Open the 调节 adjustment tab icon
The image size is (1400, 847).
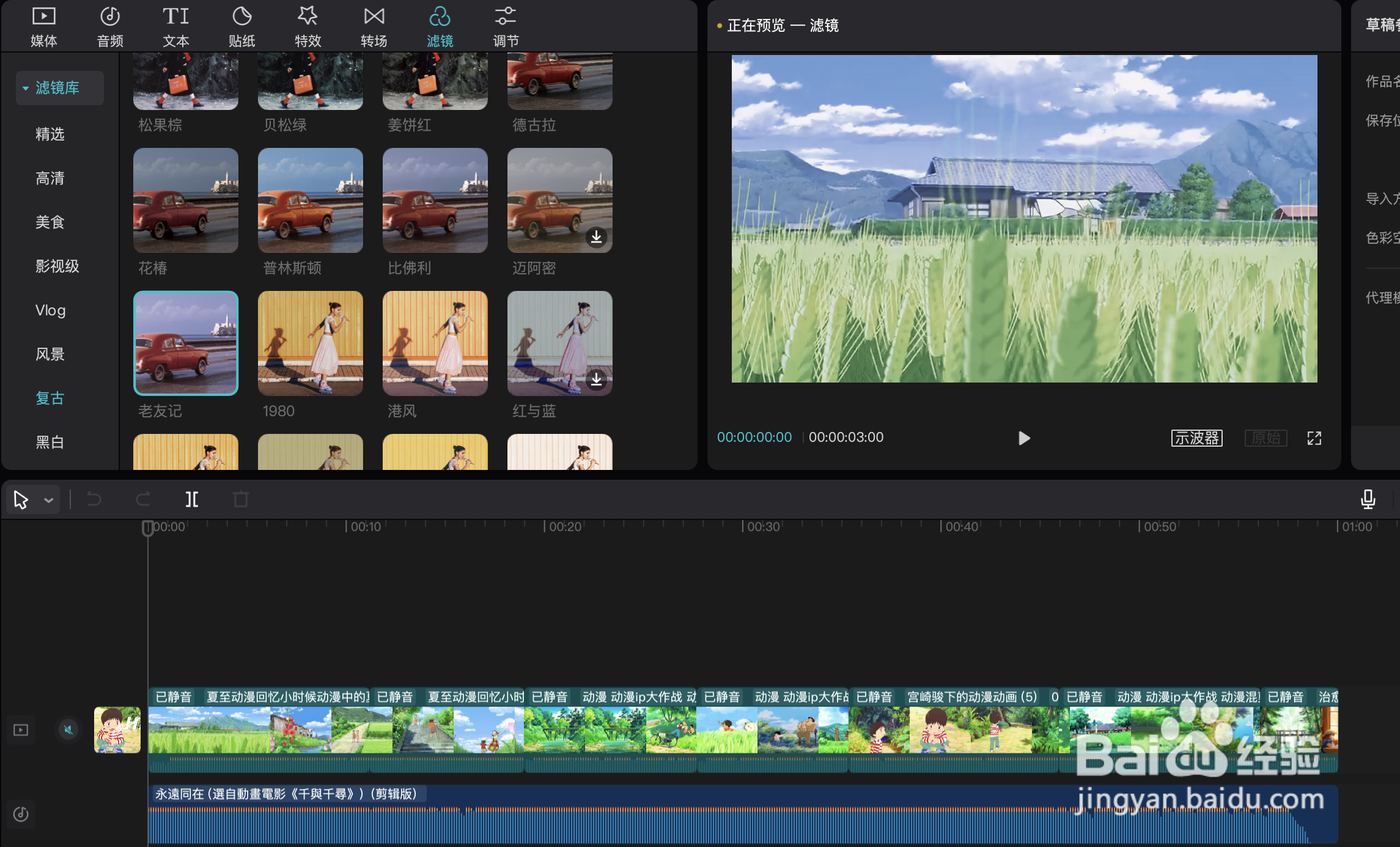click(x=506, y=16)
